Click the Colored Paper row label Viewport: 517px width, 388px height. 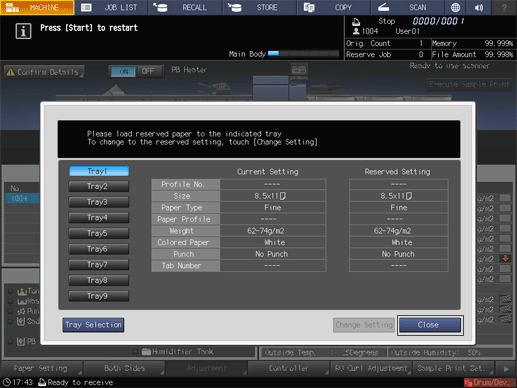[186, 242]
